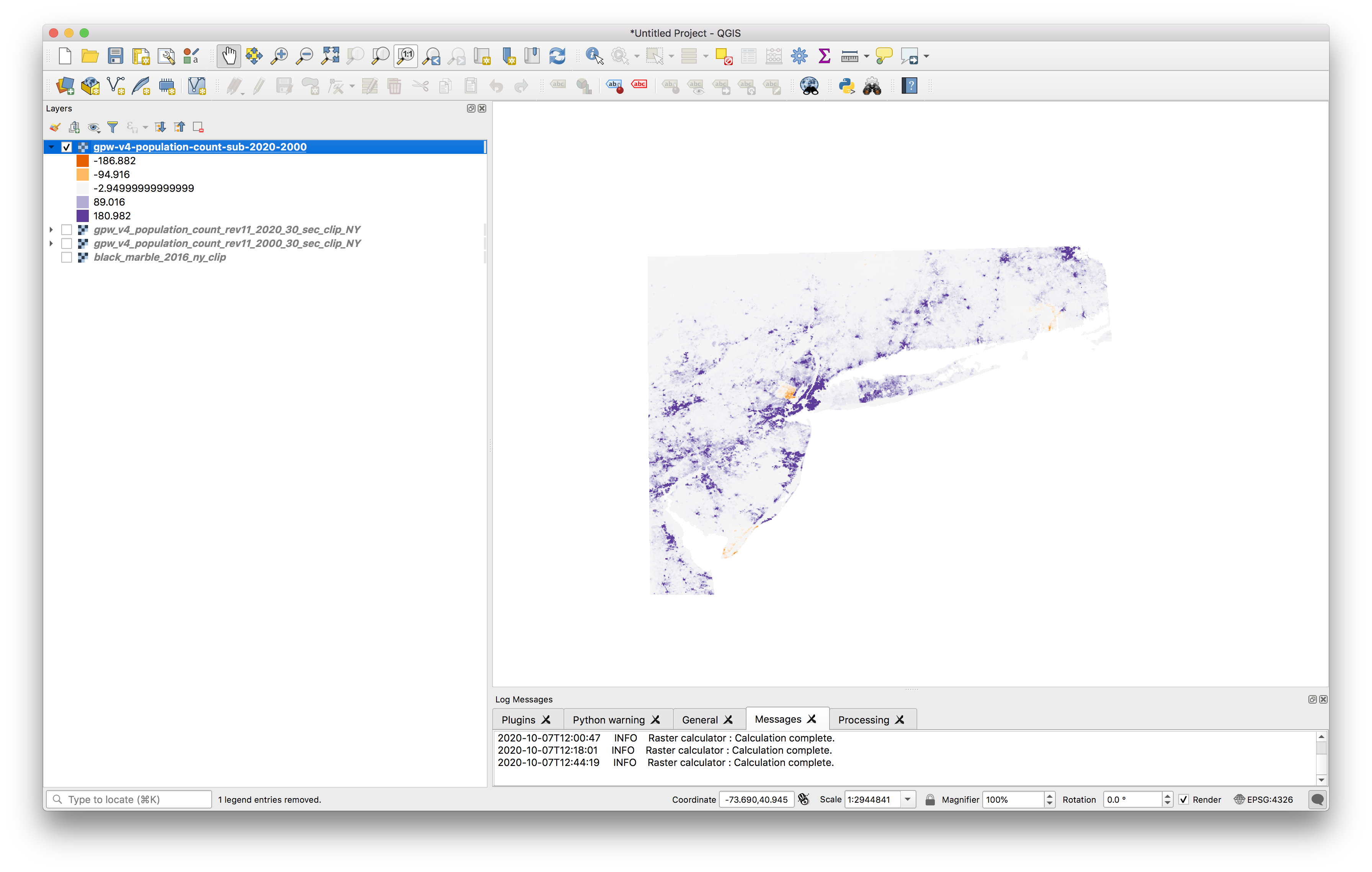Screen dimensions: 1372x872
Task: Click the Zoom In magnifier icon
Action: [279, 56]
